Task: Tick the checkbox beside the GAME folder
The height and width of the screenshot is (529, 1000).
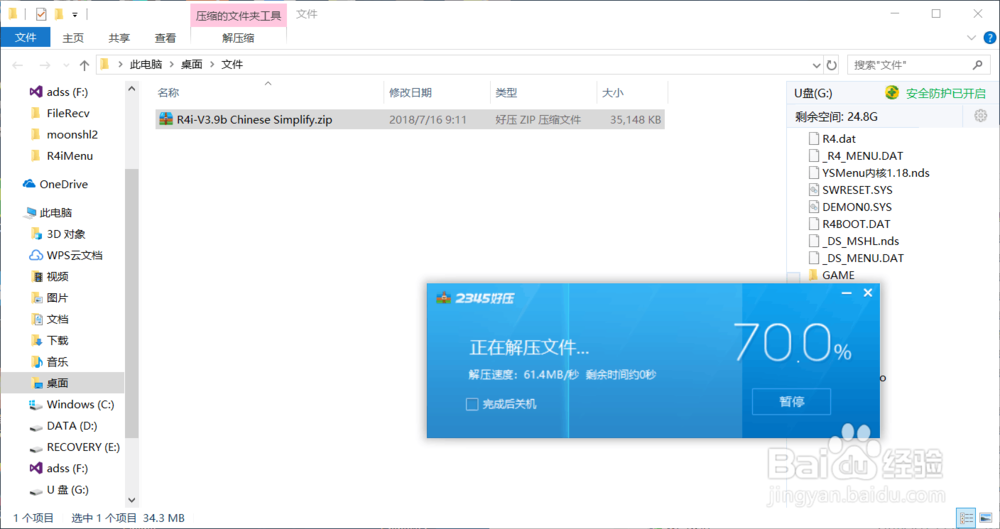Action: pyautogui.click(x=794, y=277)
